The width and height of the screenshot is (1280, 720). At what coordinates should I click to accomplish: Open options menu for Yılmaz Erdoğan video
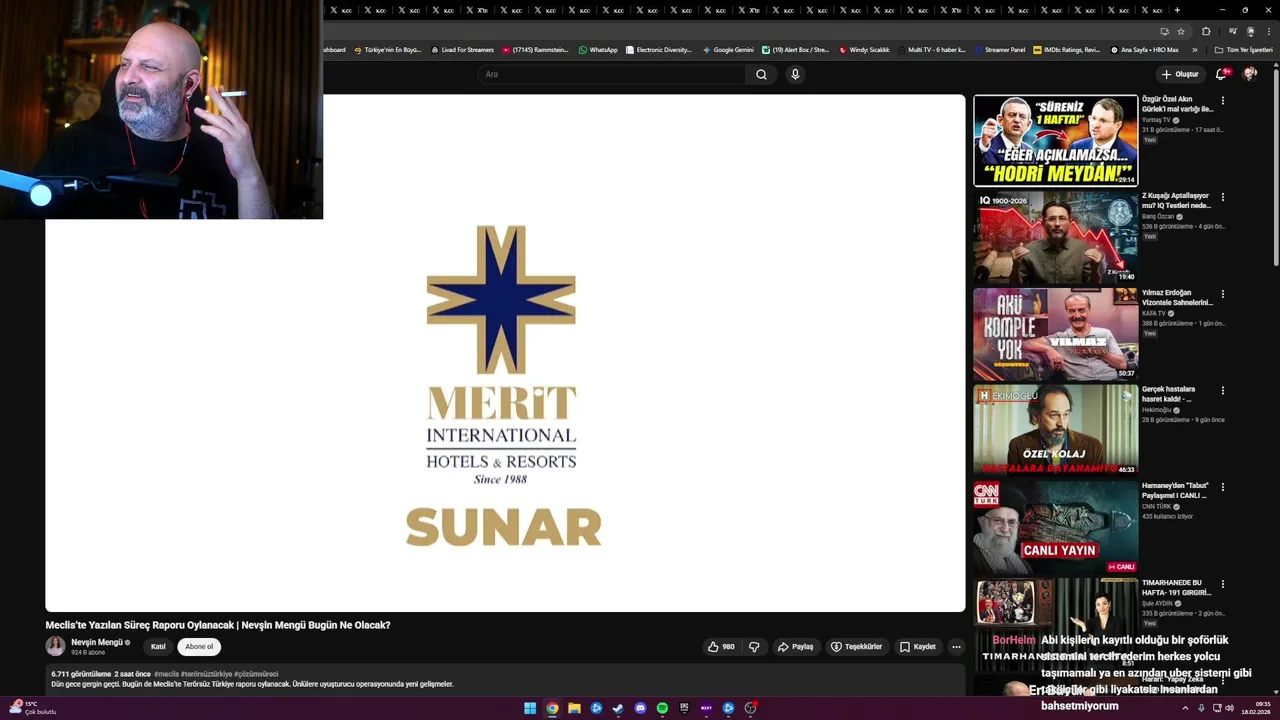[1222, 294]
